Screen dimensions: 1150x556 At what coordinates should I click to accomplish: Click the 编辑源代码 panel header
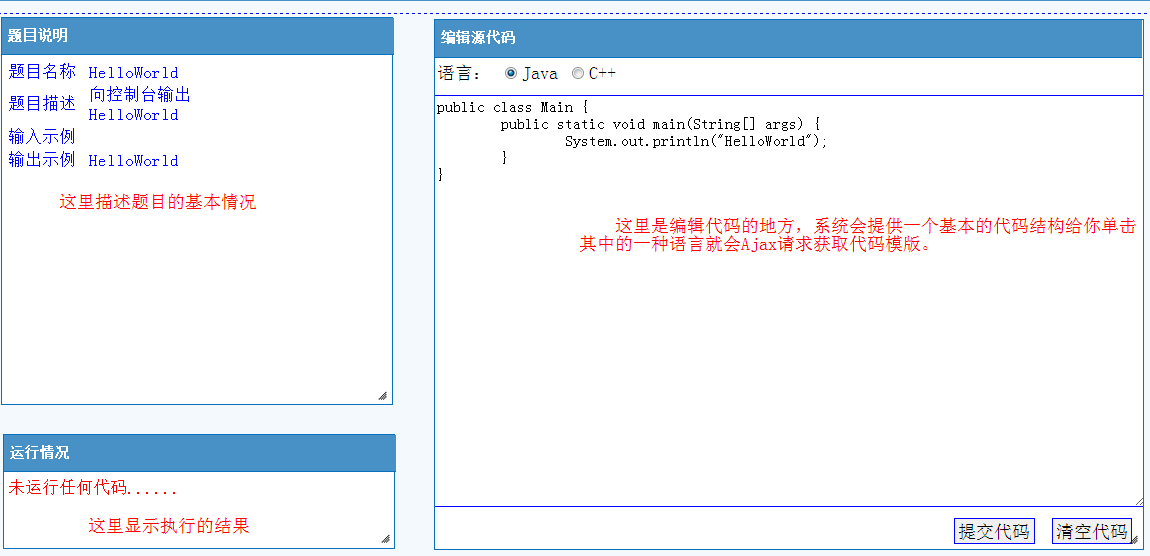point(789,38)
